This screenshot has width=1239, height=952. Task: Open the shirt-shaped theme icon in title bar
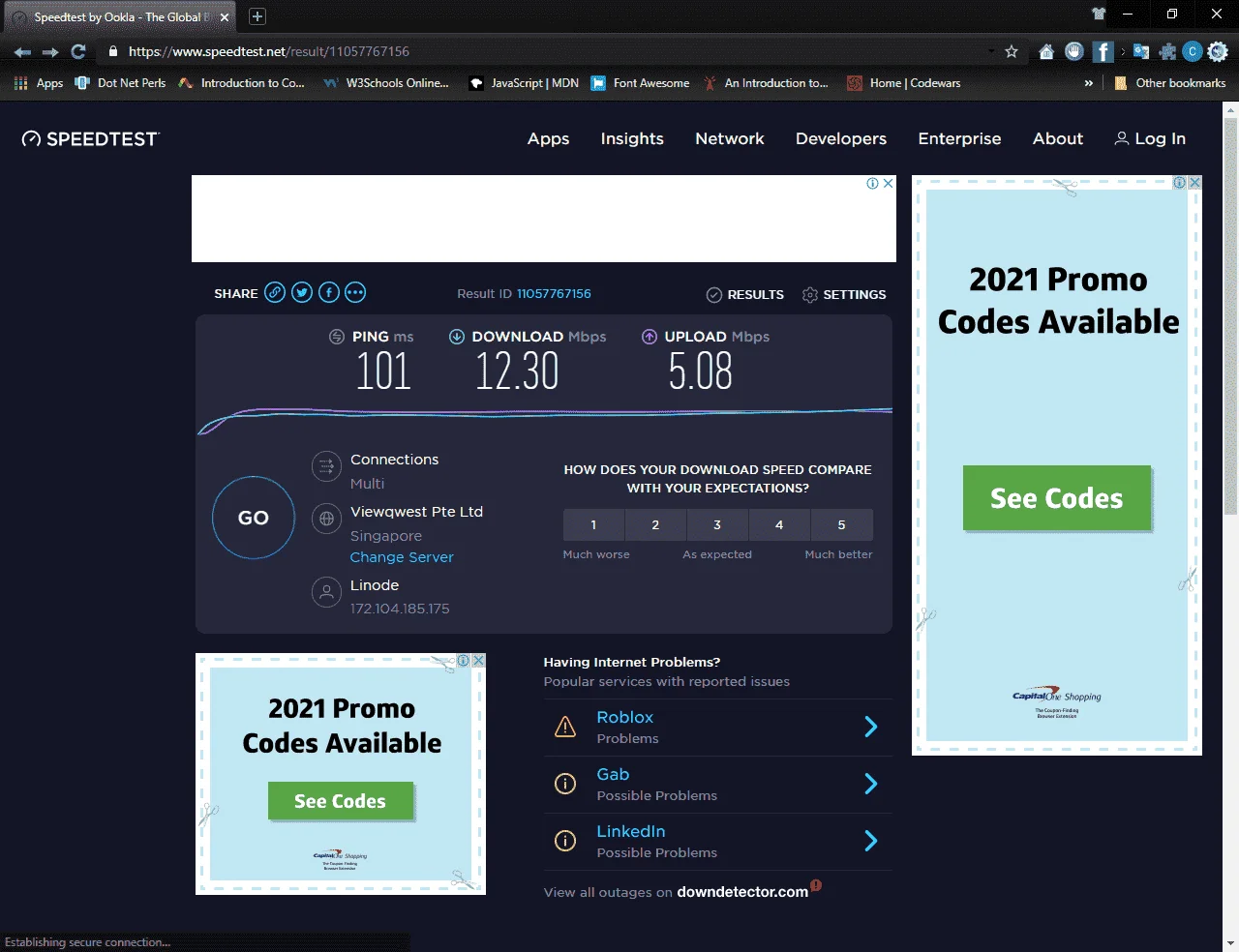pos(1099,15)
